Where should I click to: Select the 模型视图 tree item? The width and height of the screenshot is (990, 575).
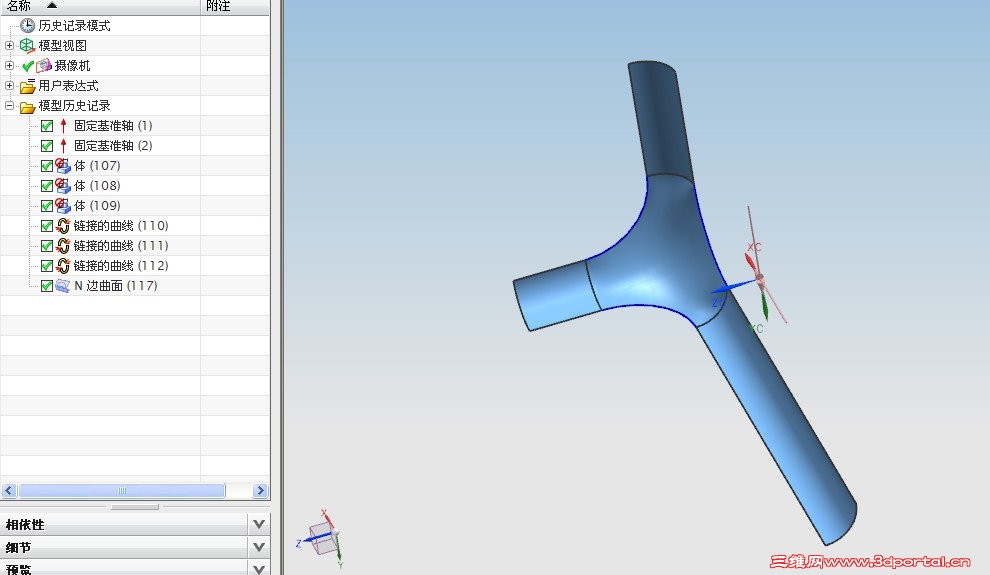(x=63, y=45)
